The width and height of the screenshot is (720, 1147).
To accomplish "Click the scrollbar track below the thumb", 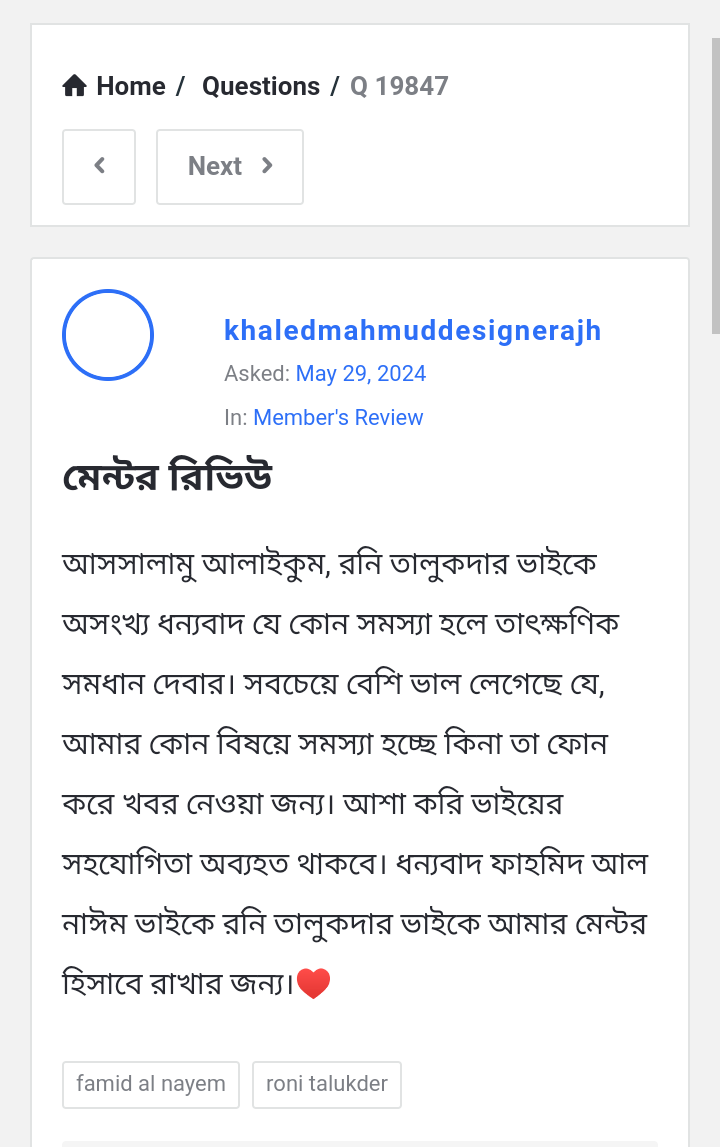I will [x=715, y=700].
